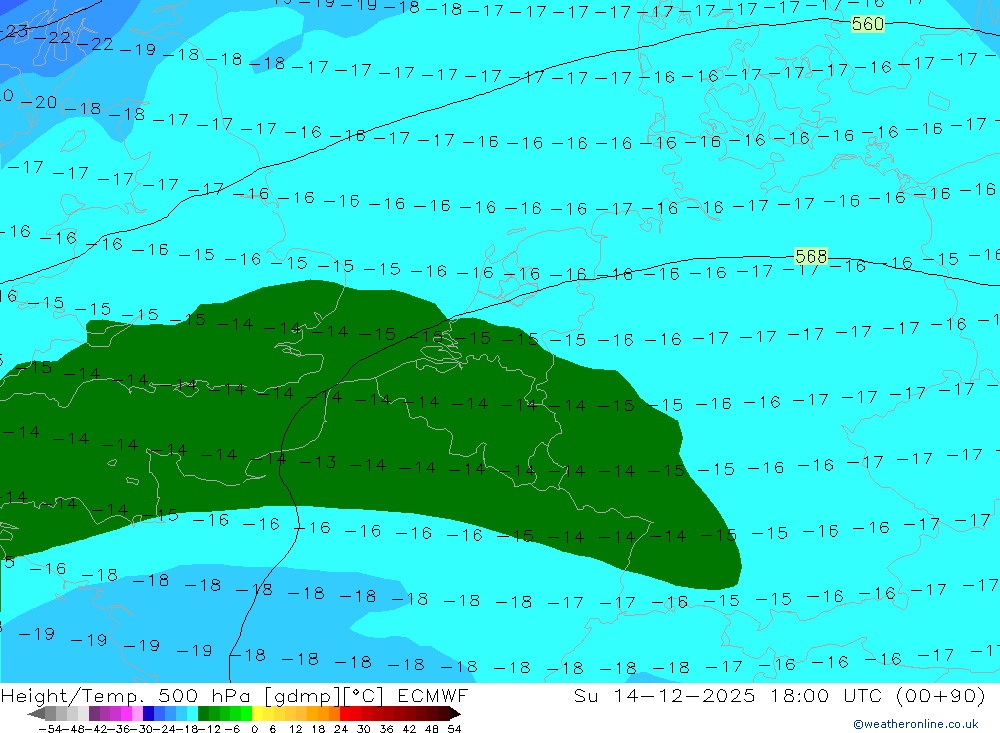1000x733 pixels.
Task: Pick the dark maroon right arrow of color scale
Action: (x=453, y=713)
